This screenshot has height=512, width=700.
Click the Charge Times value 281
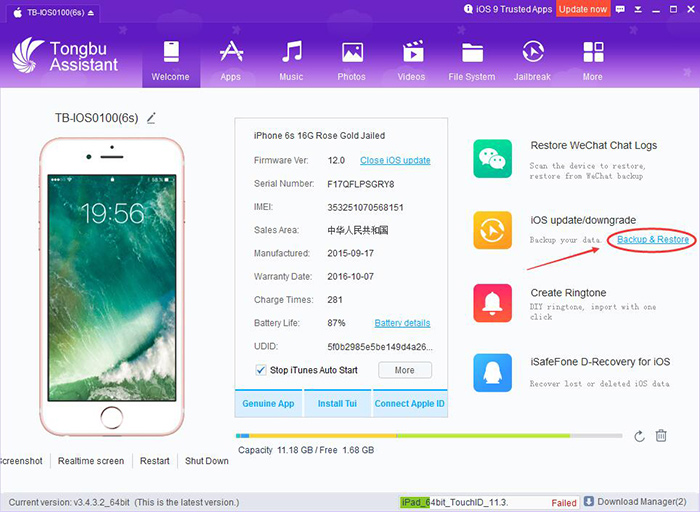click(335, 300)
